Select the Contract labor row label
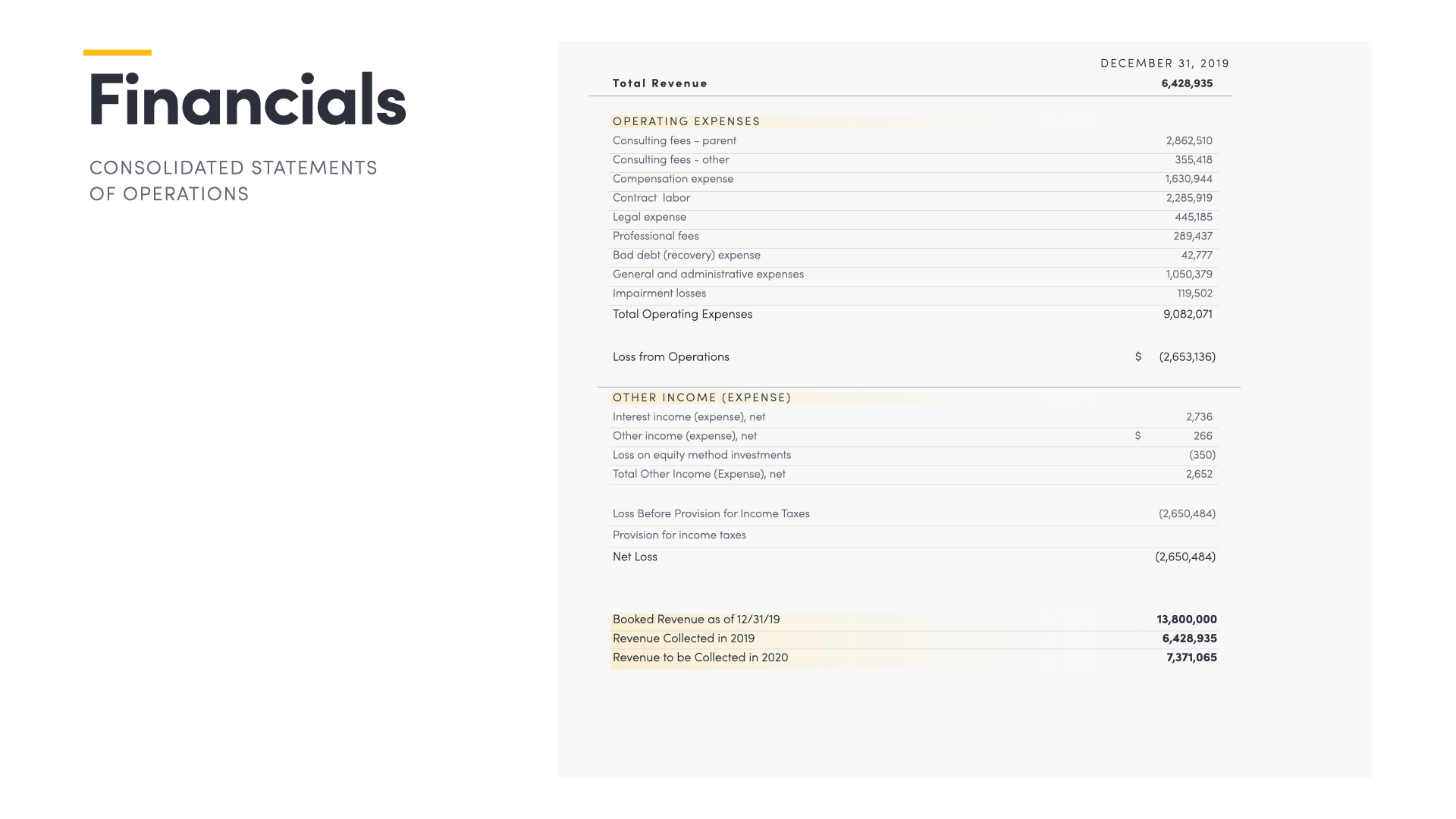The image size is (1456, 819). coord(651,198)
